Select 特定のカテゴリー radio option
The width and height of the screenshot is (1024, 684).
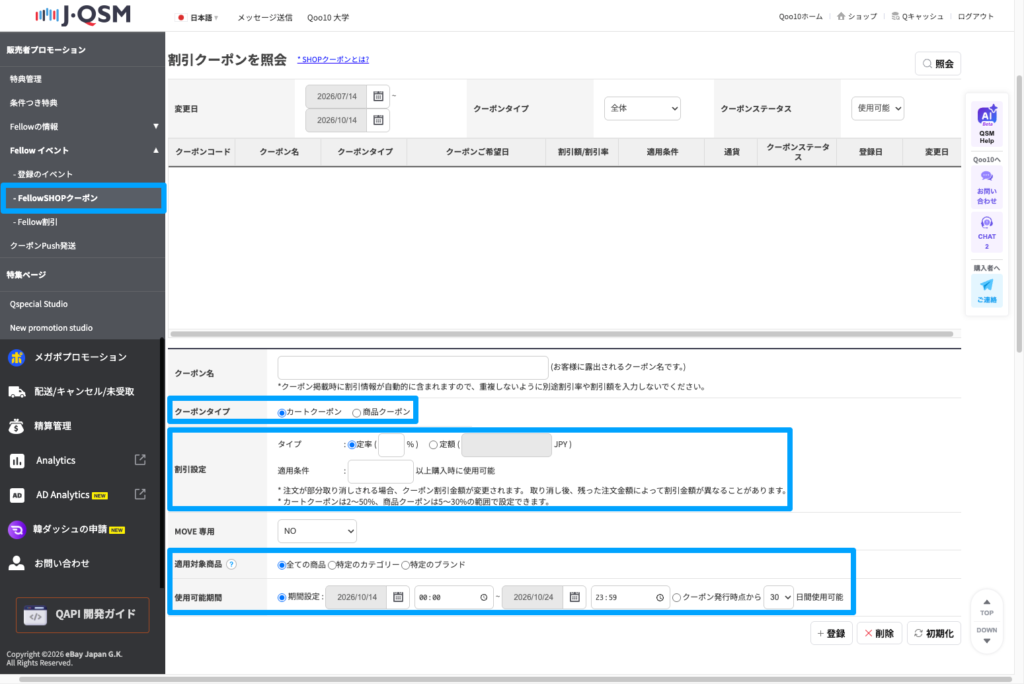[332, 565]
